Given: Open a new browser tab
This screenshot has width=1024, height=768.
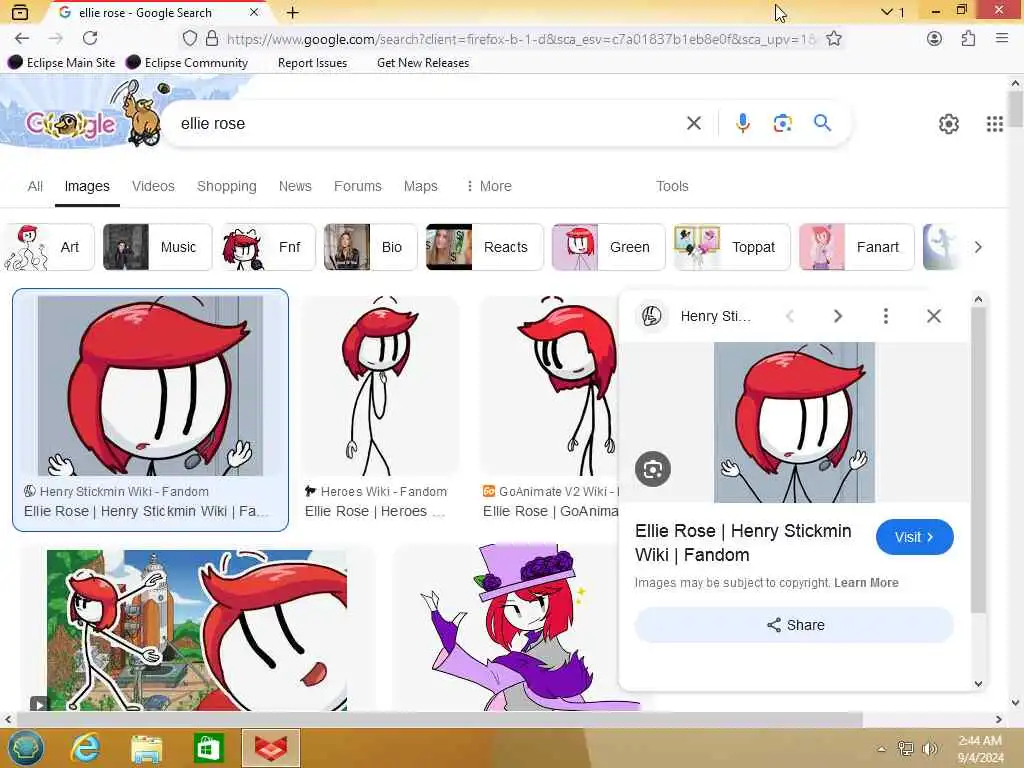Looking at the screenshot, I should (293, 12).
